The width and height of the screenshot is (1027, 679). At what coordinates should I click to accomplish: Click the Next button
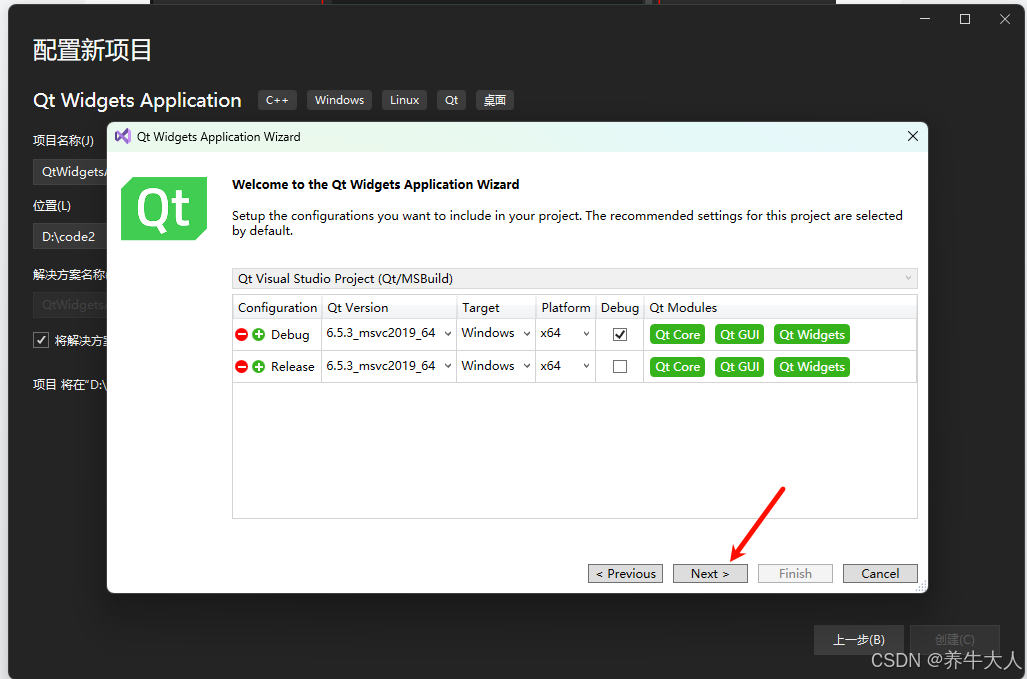pos(710,574)
